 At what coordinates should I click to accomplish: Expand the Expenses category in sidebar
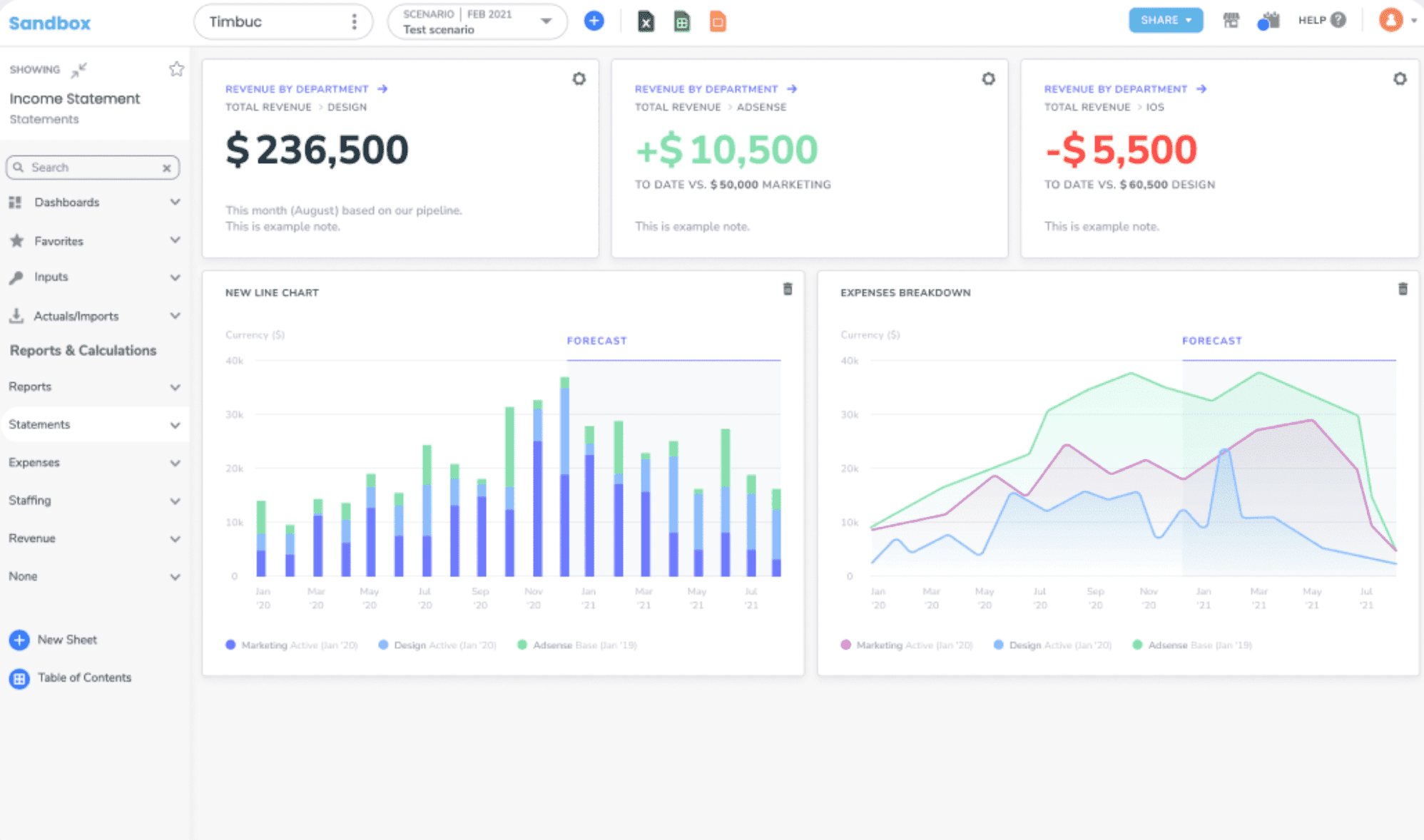(x=94, y=462)
